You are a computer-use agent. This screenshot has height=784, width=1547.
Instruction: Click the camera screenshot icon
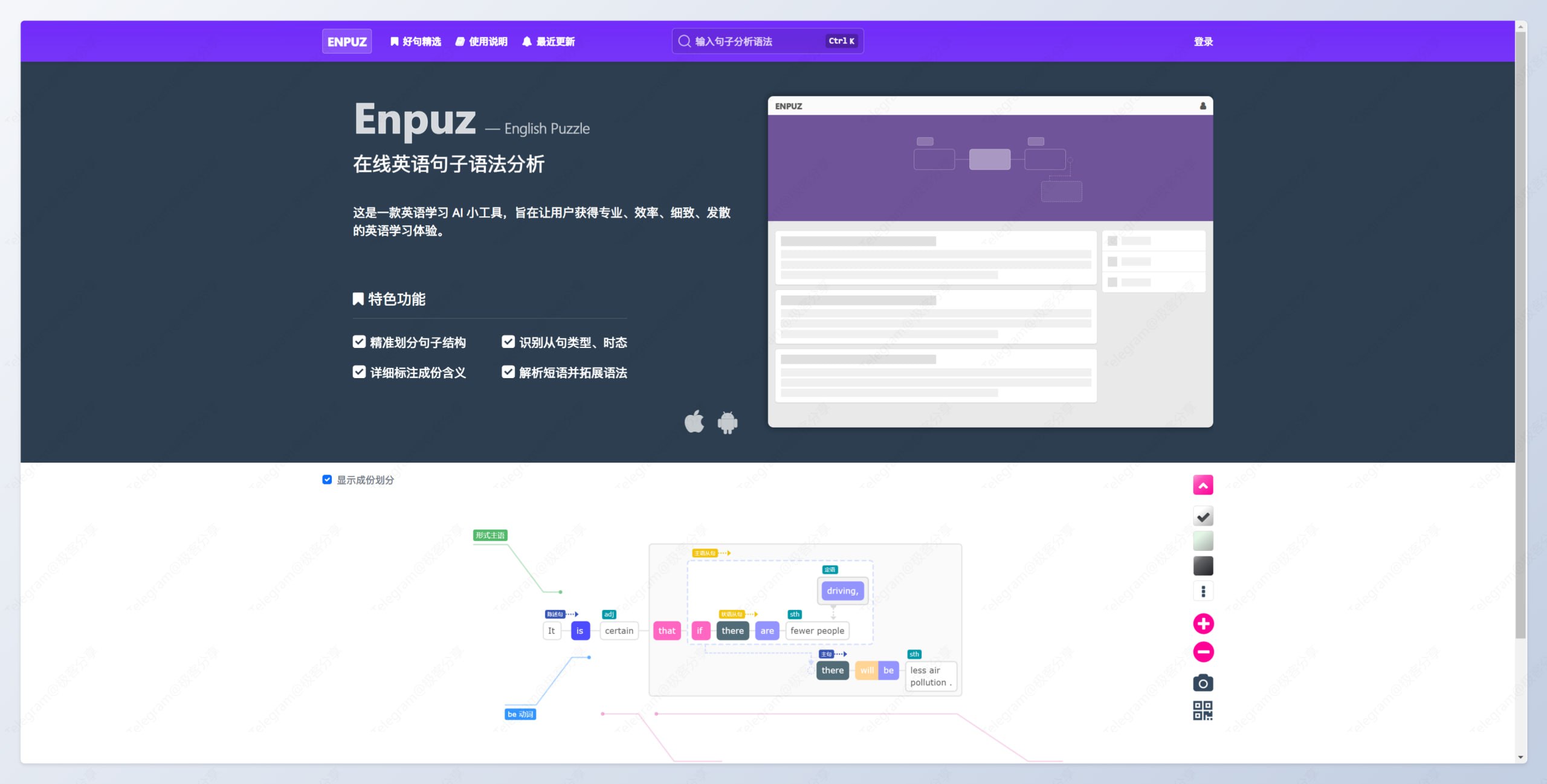pos(1203,683)
